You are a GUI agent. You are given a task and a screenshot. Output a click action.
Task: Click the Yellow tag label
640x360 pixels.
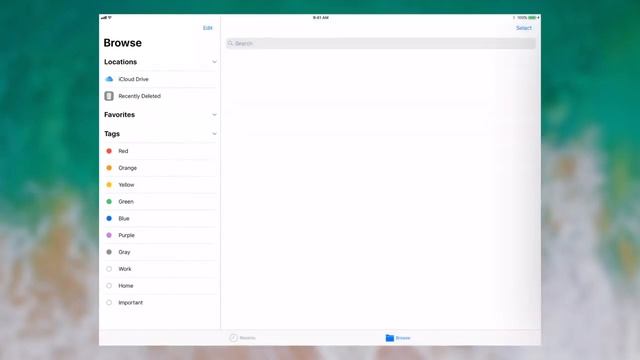pos(127,184)
